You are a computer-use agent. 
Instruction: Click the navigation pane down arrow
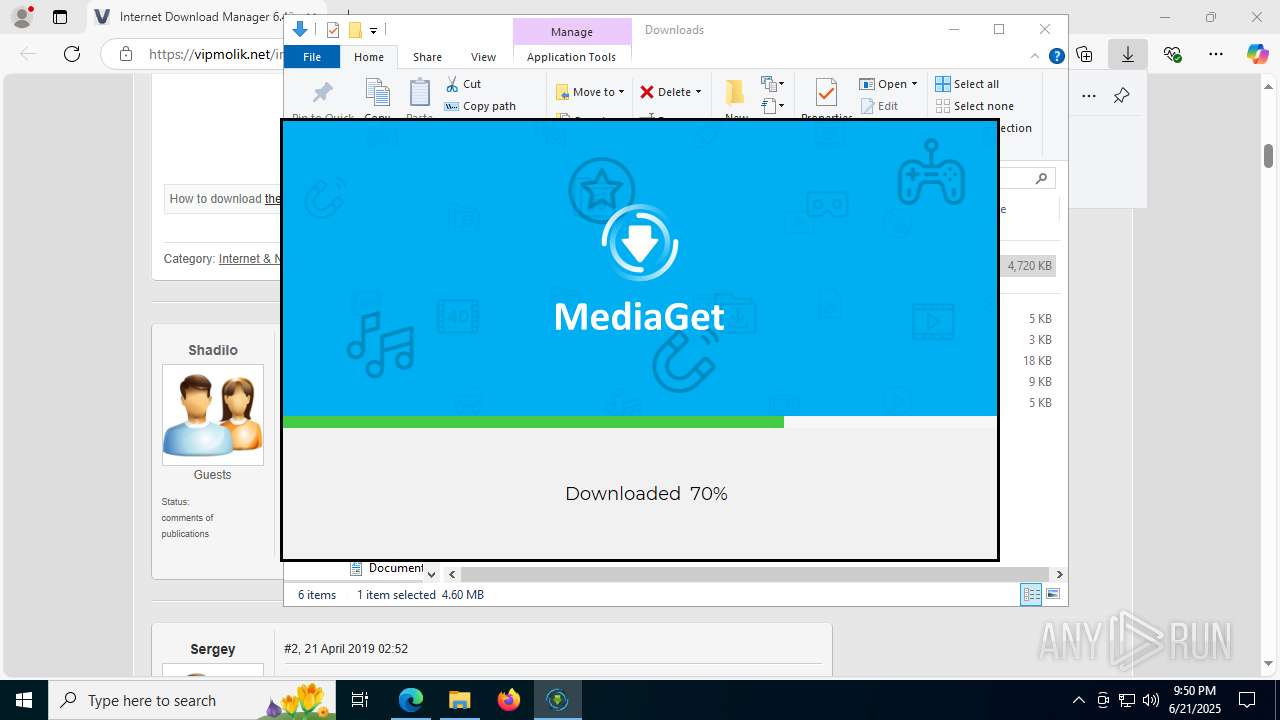[431, 574]
